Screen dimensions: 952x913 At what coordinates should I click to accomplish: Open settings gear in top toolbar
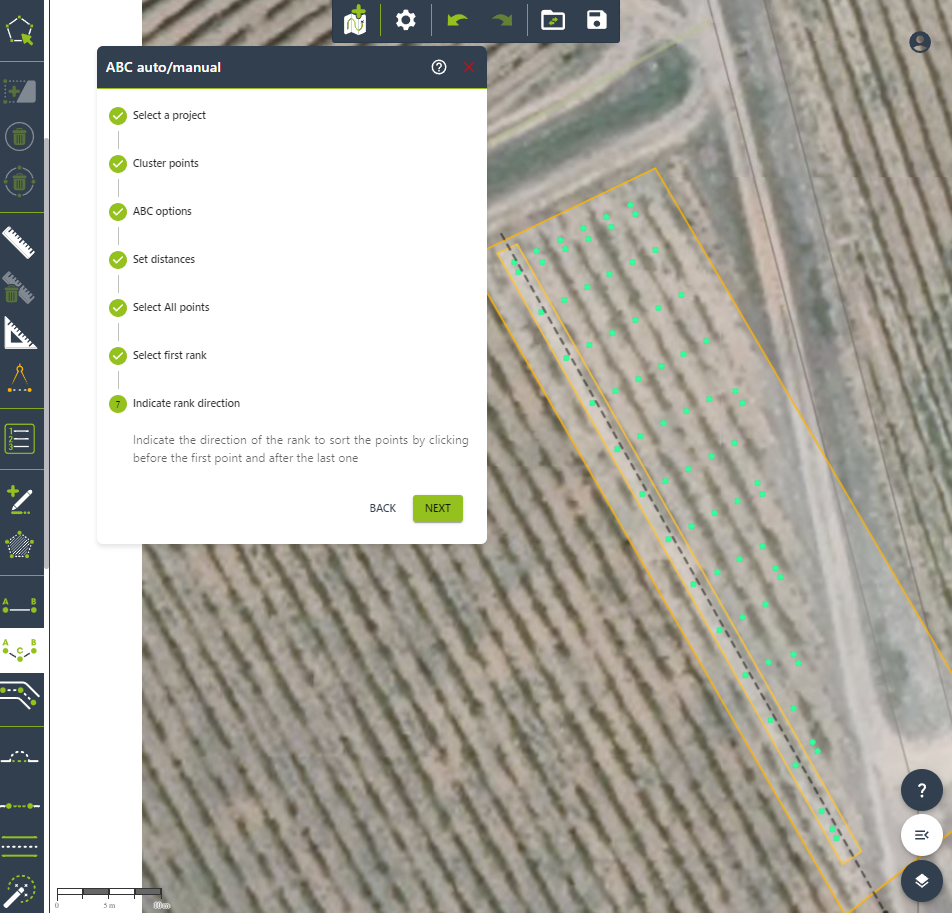coord(405,20)
